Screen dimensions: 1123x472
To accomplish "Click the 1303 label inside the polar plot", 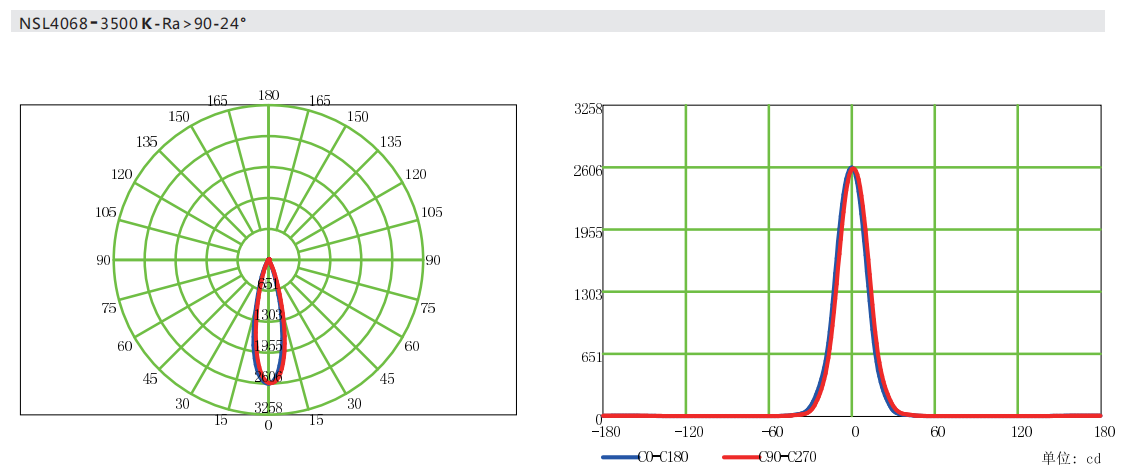I will click(x=269, y=314).
